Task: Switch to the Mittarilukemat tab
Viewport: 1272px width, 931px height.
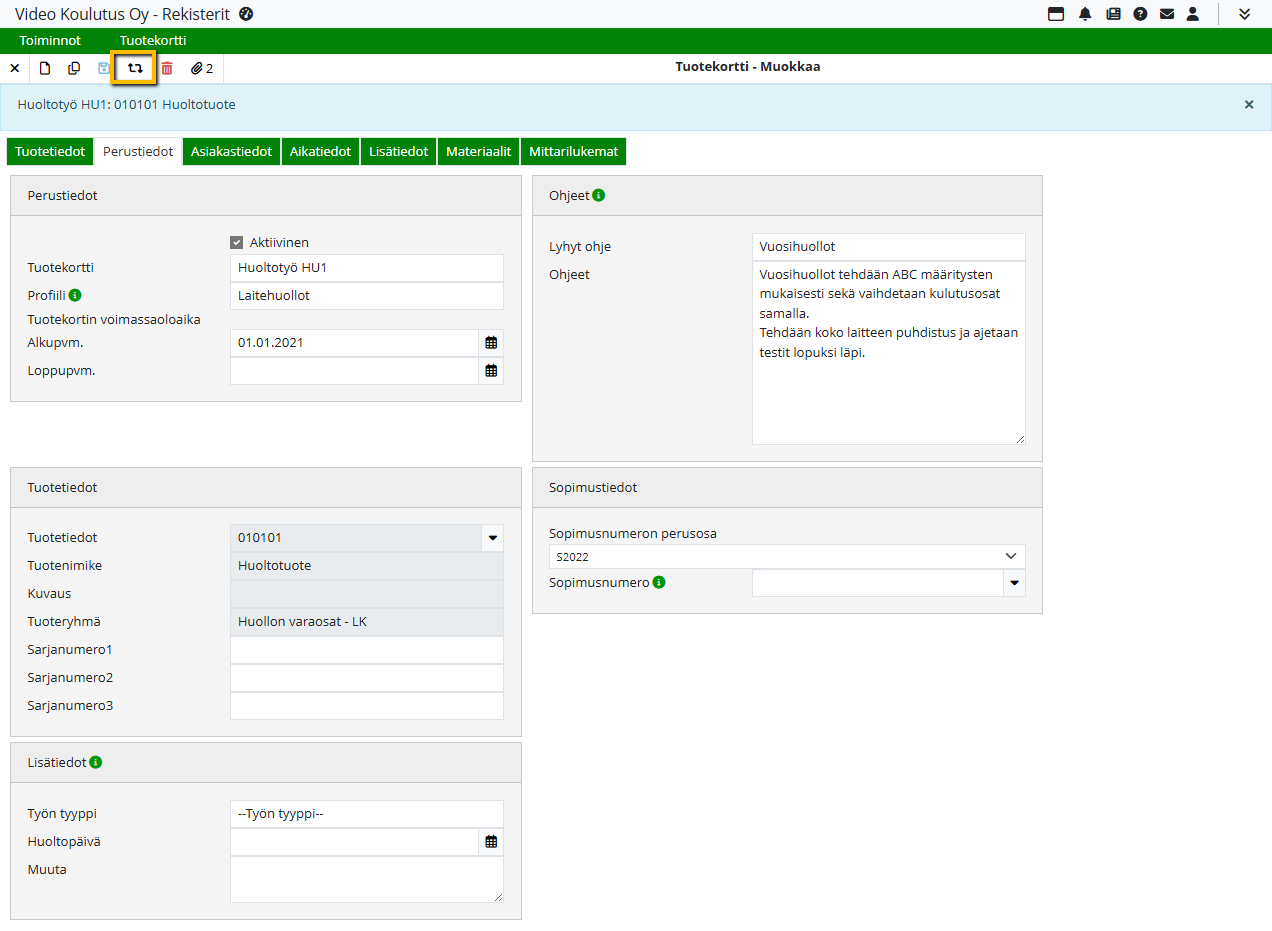Action: 573,152
